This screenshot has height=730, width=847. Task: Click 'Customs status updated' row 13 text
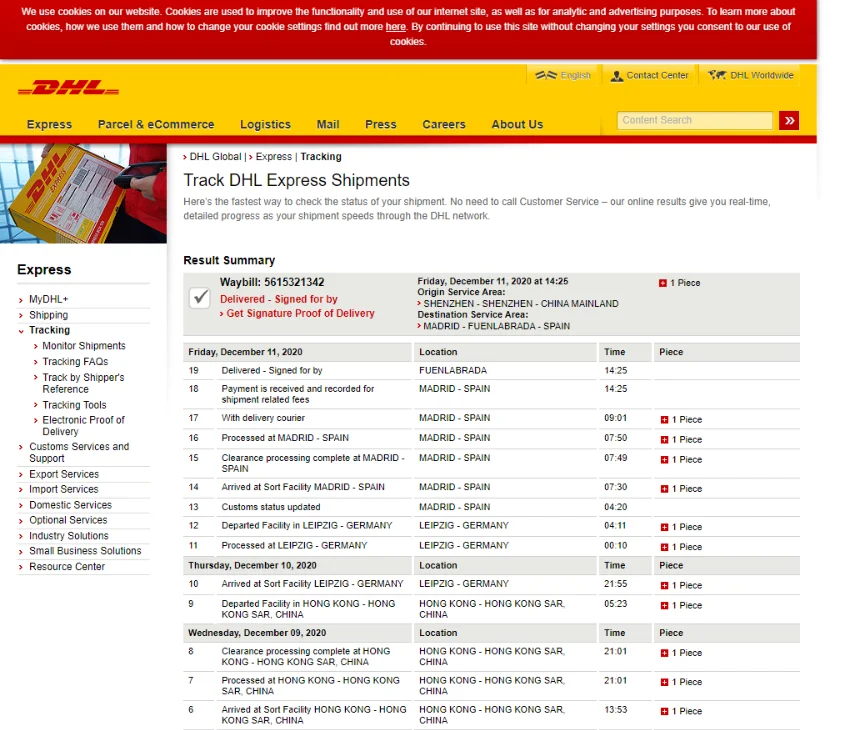pos(271,507)
